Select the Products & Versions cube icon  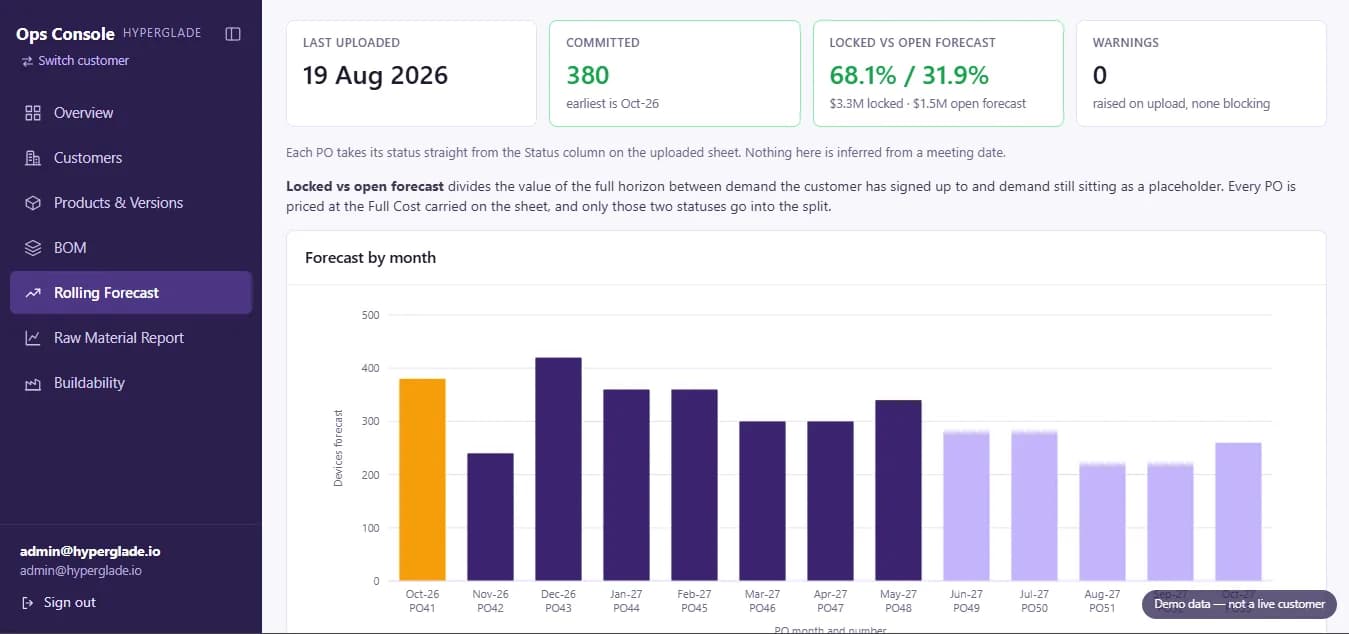click(33, 203)
